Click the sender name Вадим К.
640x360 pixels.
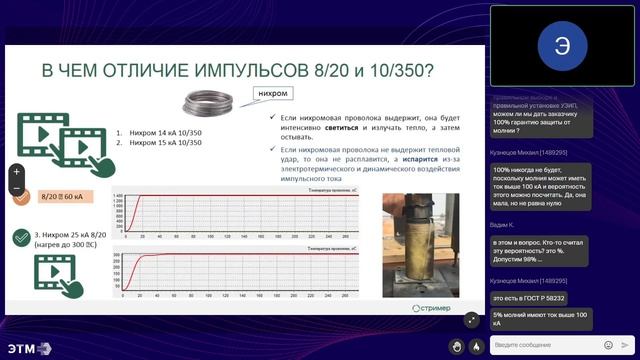[x=502, y=225]
